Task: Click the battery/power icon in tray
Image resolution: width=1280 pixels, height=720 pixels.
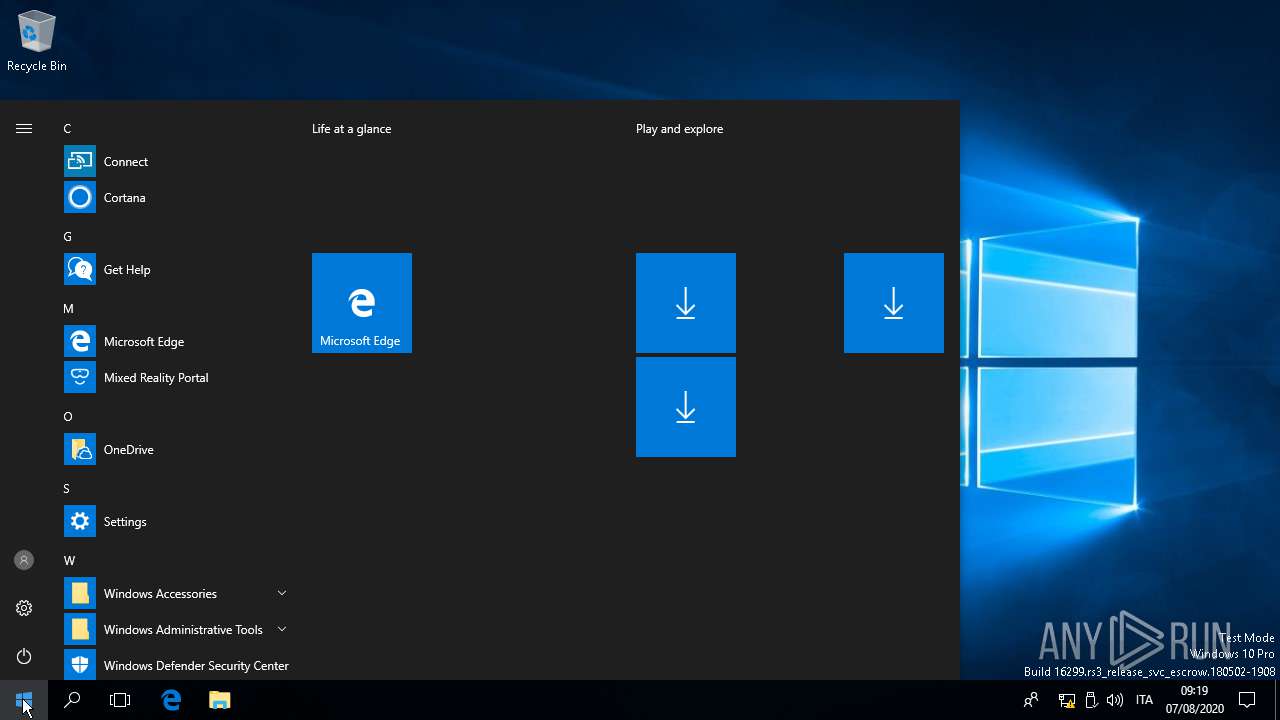Action: (x=1091, y=700)
